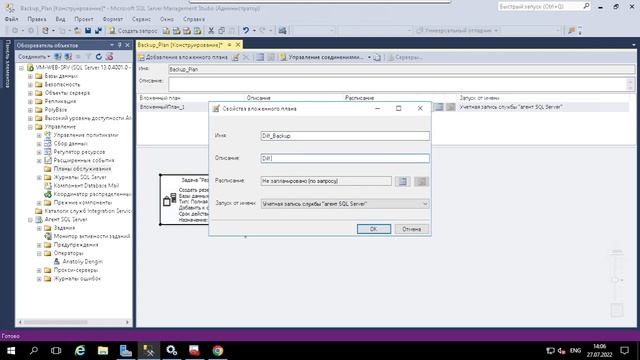
Task: Click the Серверы button in the designer toolbar
Action: tap(404, 58)
